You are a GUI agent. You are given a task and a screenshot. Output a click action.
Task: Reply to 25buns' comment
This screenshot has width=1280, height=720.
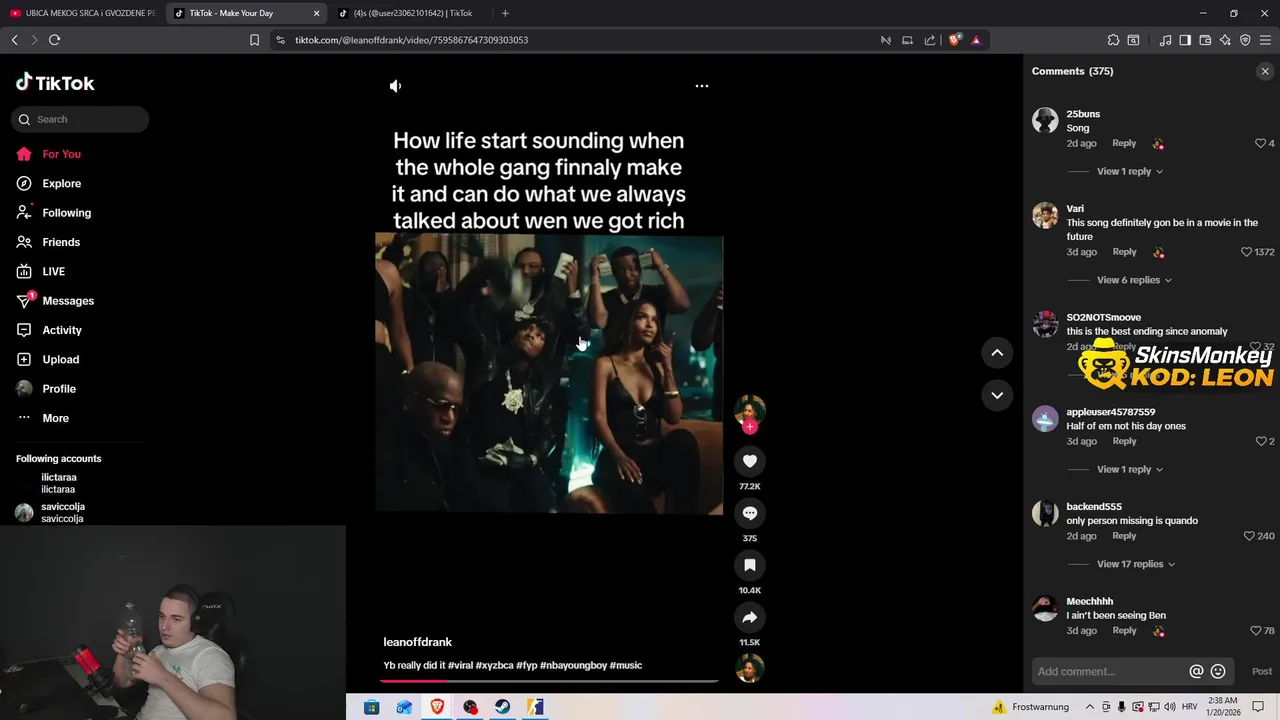click(x=1124, y=143)
